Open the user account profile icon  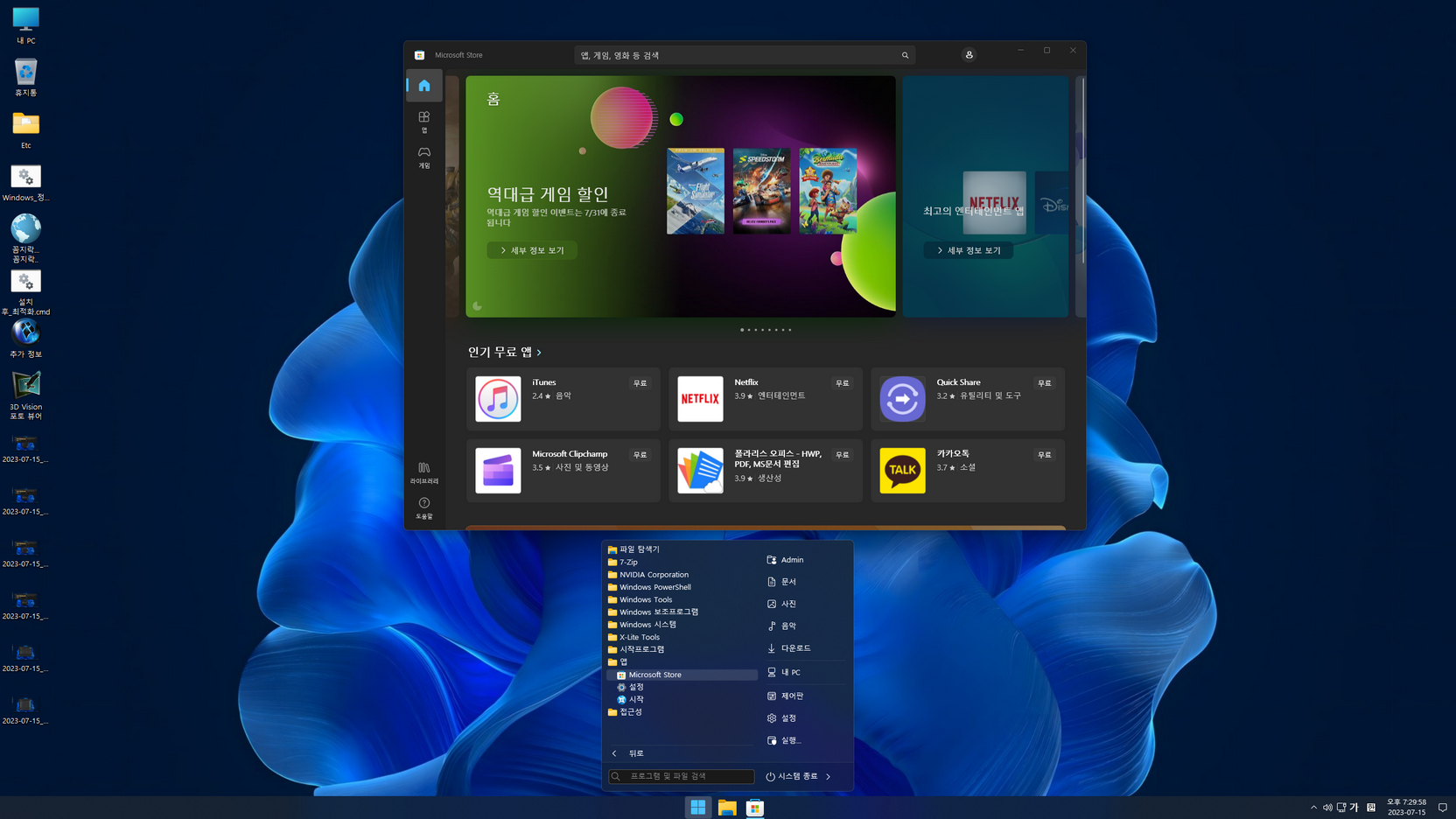coord(969,55)
